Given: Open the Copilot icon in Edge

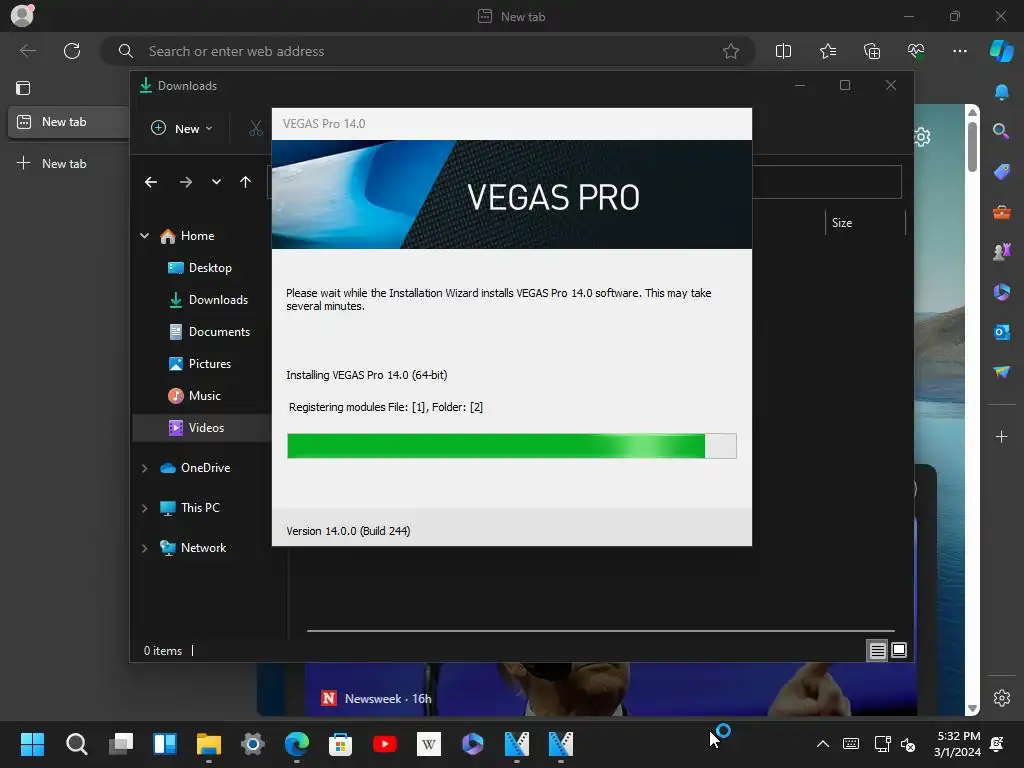Looking at the screenshot, I should [1002, 51].
